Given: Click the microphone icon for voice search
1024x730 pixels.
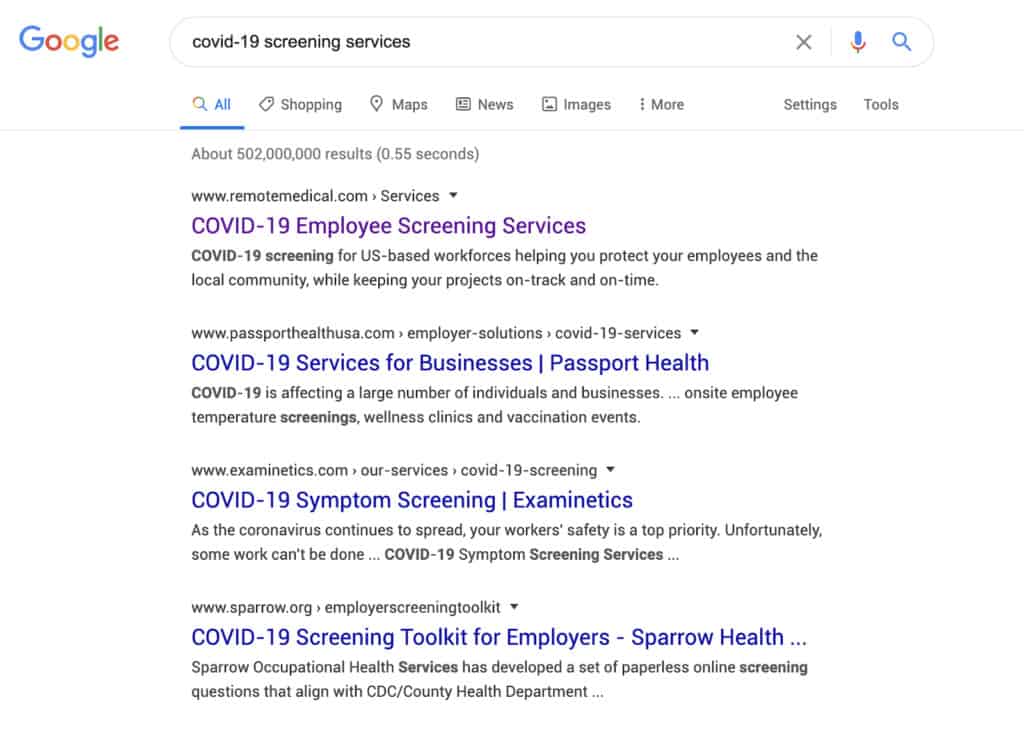Looking at the screenshot, I should tap(858, 41).
